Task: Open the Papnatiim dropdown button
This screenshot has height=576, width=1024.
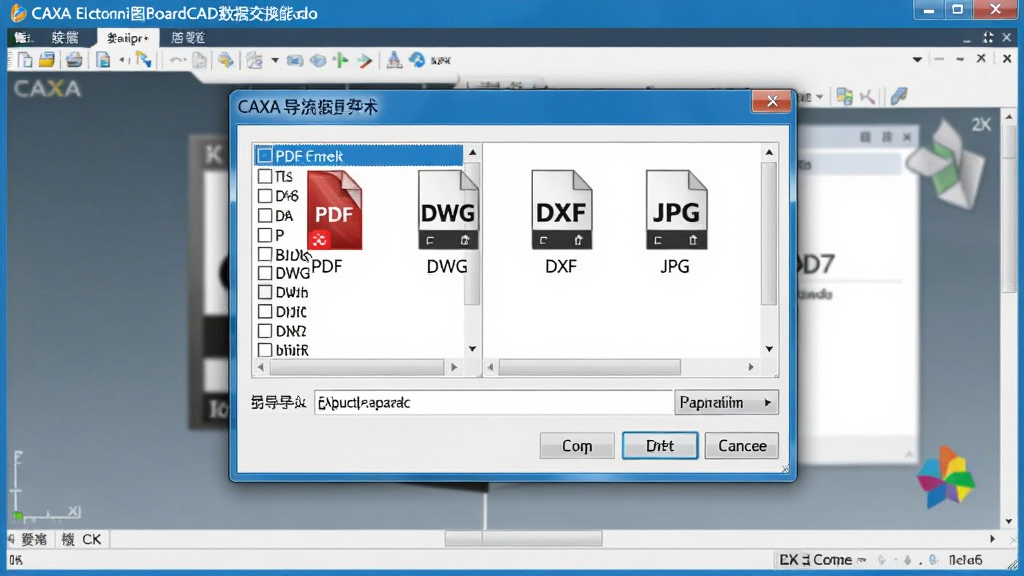Action: [726, 402]
